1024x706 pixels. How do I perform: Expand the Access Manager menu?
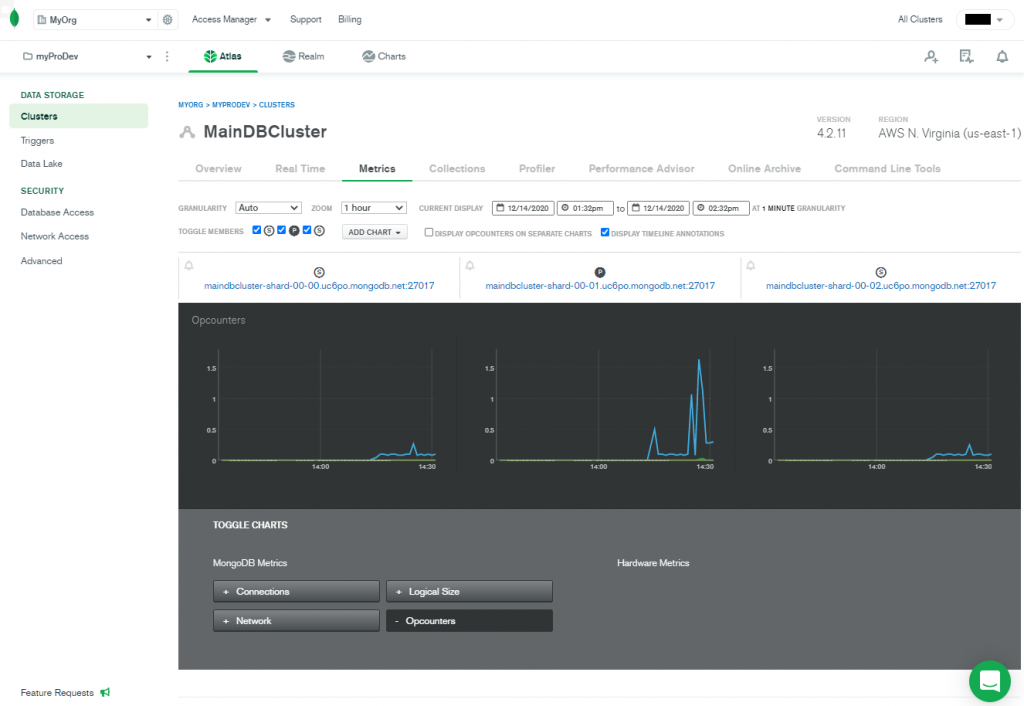pyautogui.click(x=231, y=20)
